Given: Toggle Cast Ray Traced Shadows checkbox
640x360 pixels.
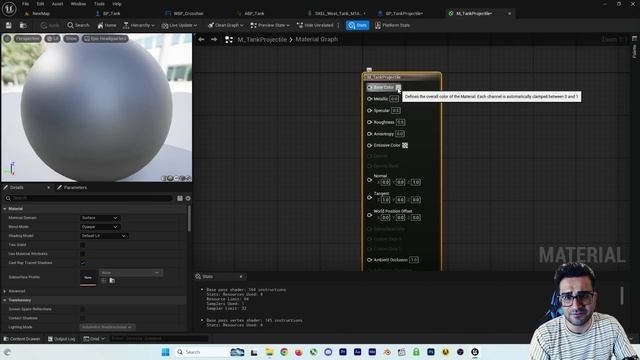Looking at the screenshot, I should [x=83, y=263].
